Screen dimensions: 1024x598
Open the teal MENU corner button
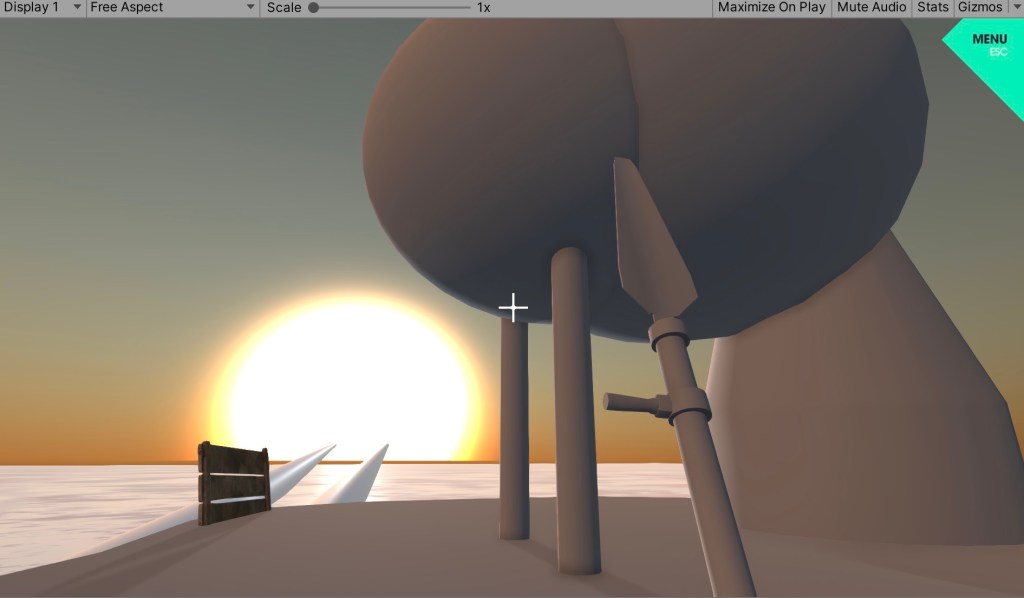[989, 44]
